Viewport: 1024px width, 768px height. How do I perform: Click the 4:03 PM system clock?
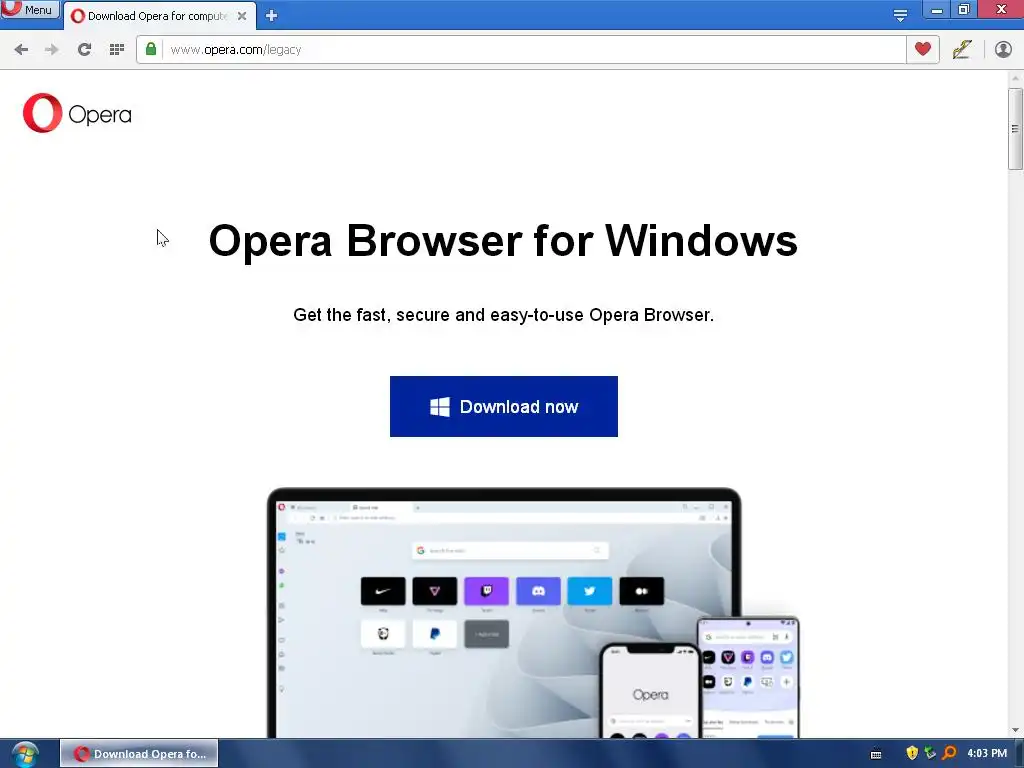point(987,753)
